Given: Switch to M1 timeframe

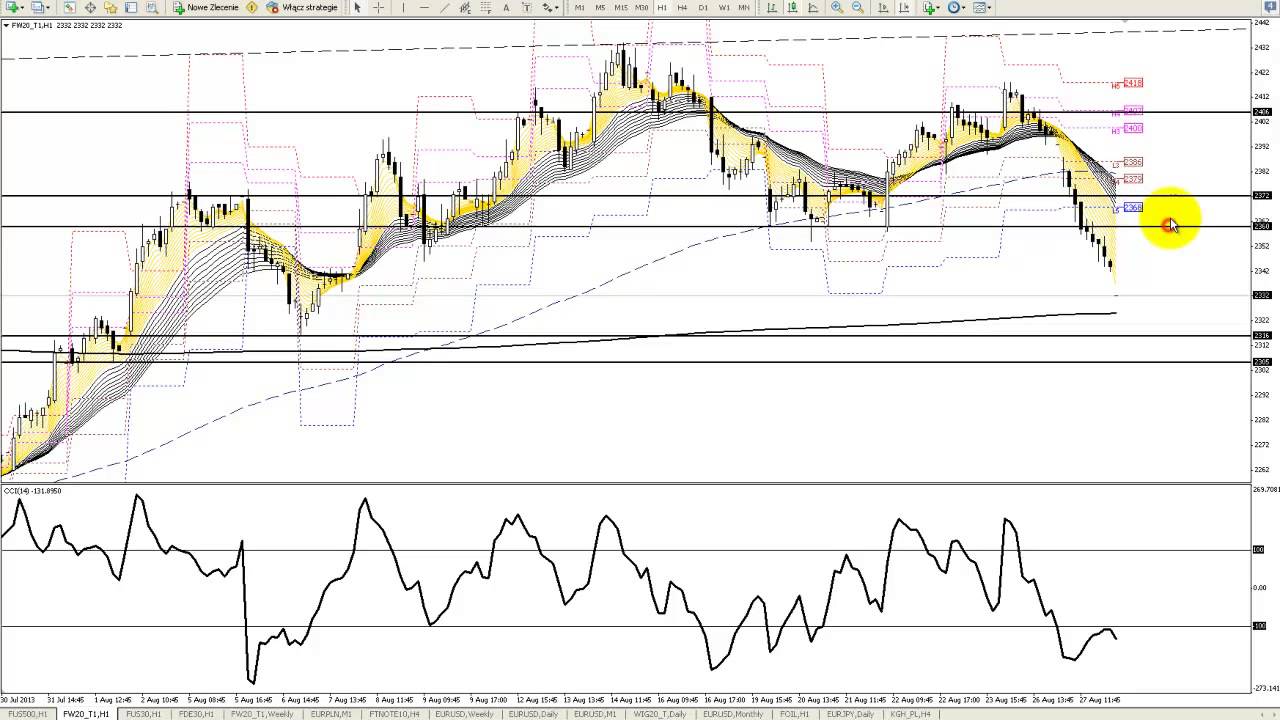Looking at the screenshot, I should click(x=580, y=7).
